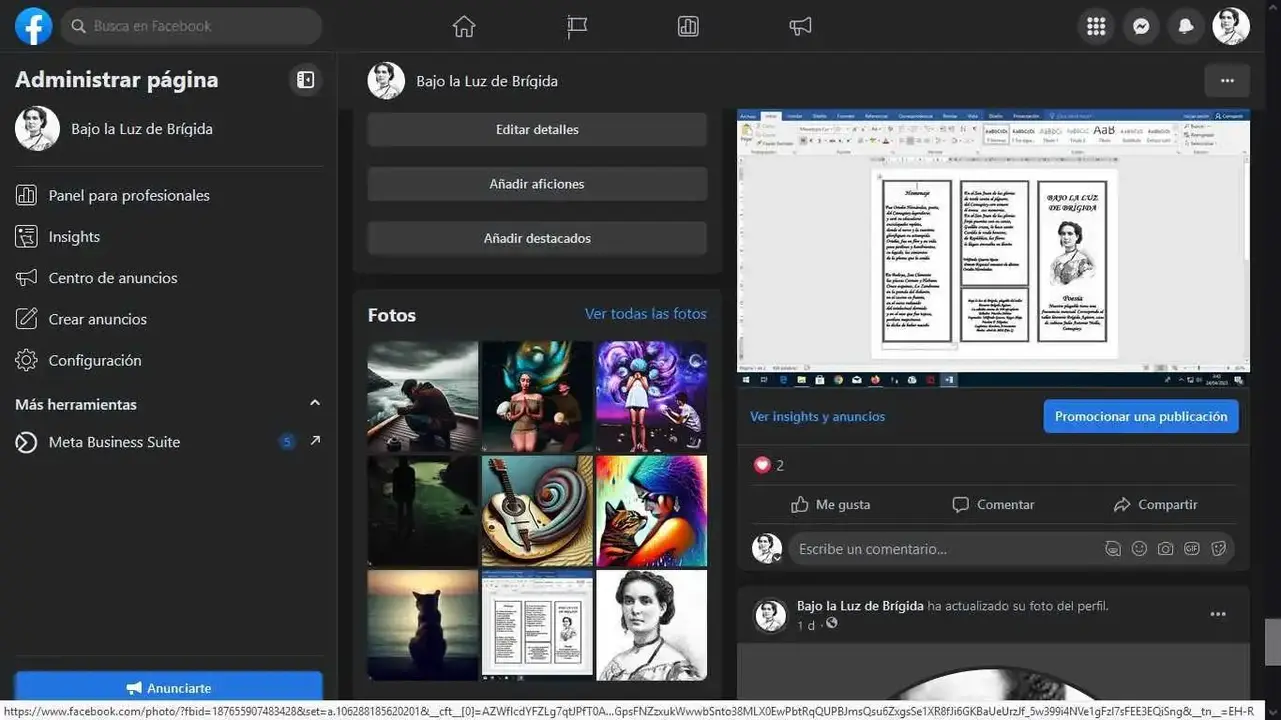Open Messenger
The height and width of the screenshot is (720, 1281).
(x=1141, y=27)
